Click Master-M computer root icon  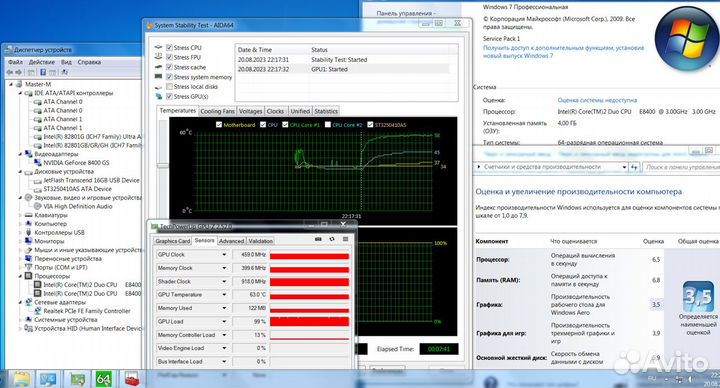[19, 84]
